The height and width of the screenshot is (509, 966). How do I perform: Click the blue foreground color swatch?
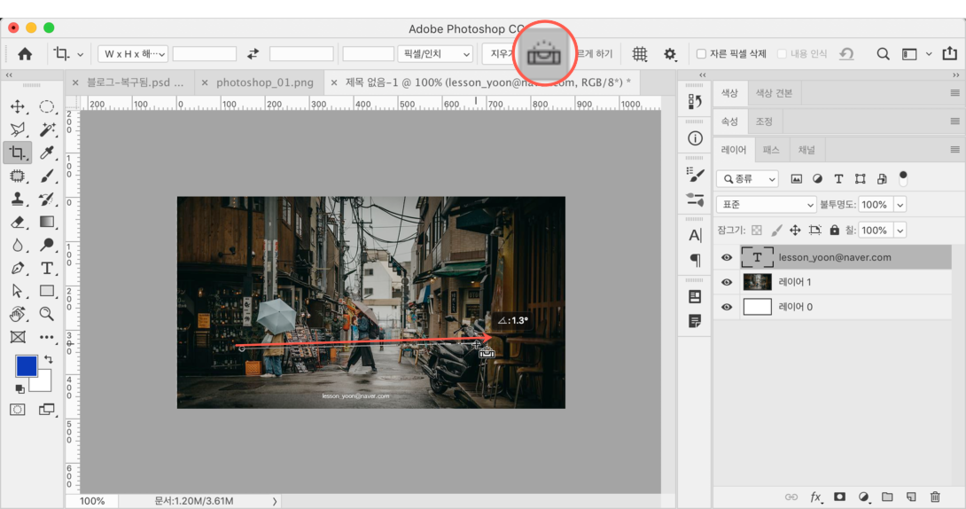(26, 366)
